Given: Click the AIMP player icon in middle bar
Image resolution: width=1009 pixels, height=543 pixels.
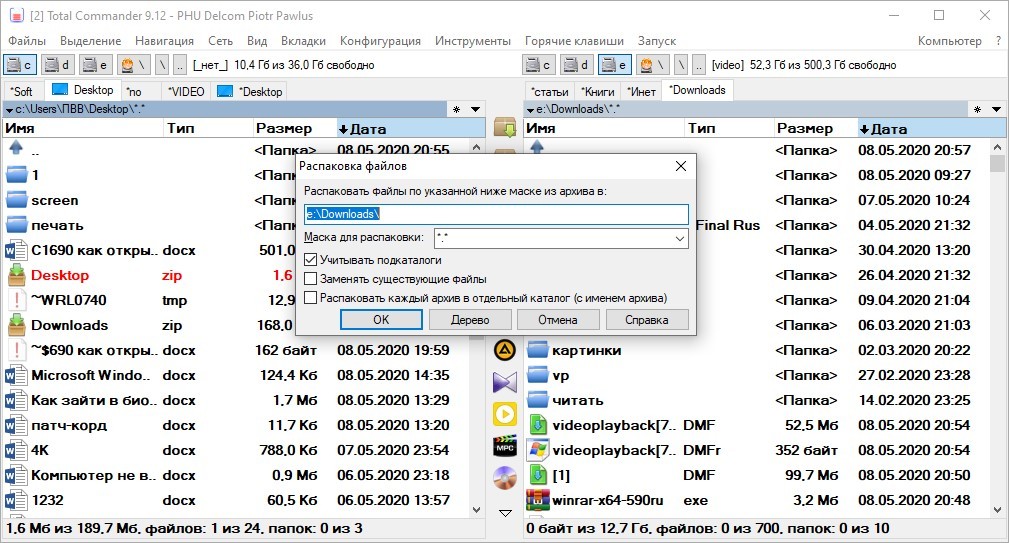Looking at the screenshot, I should click(x=505, y=350).
